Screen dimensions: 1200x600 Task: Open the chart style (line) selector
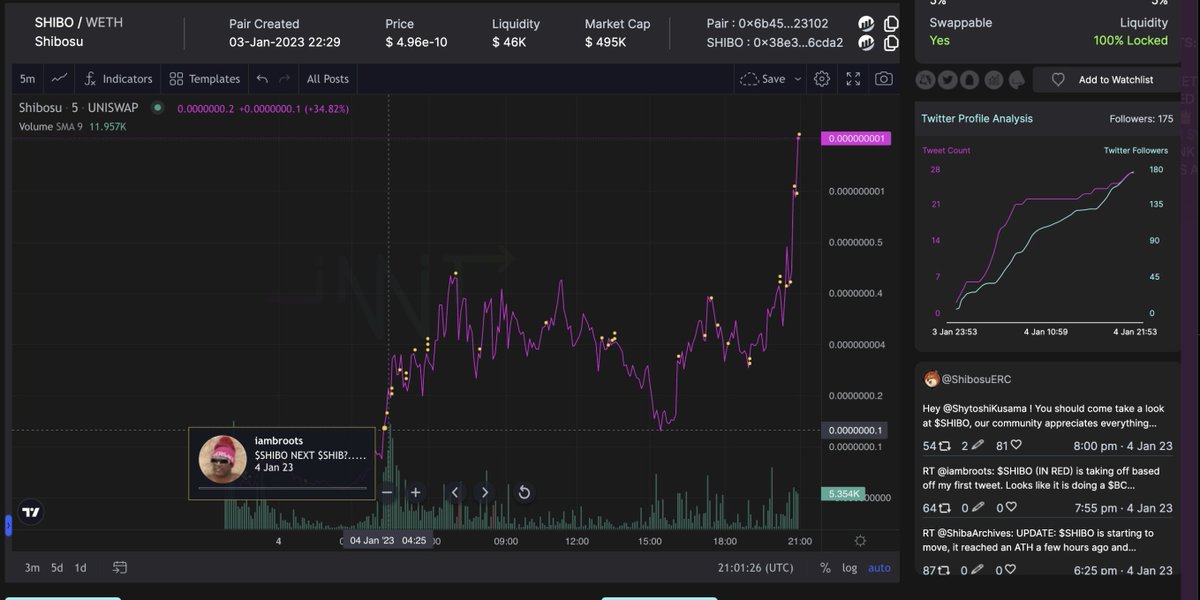[x=60, y=79]
